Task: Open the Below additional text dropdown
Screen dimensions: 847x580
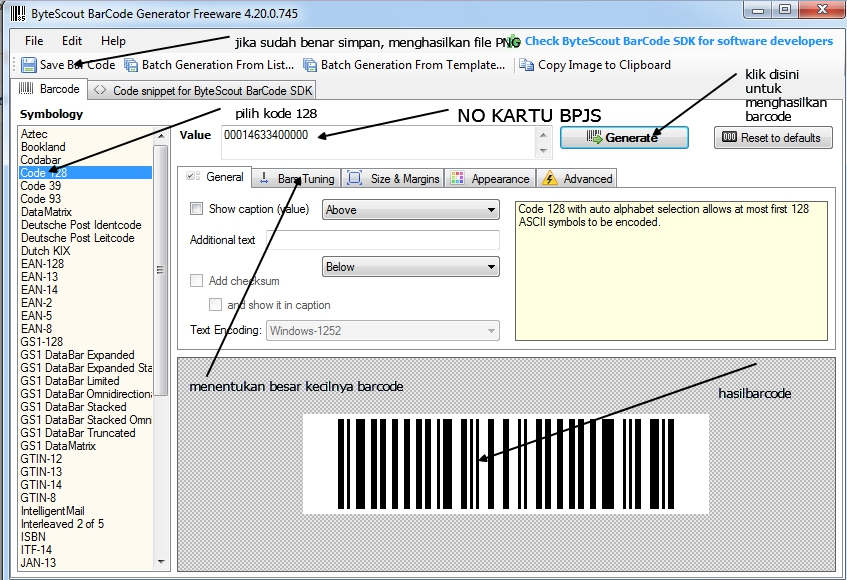Action: tap(411, 266)
